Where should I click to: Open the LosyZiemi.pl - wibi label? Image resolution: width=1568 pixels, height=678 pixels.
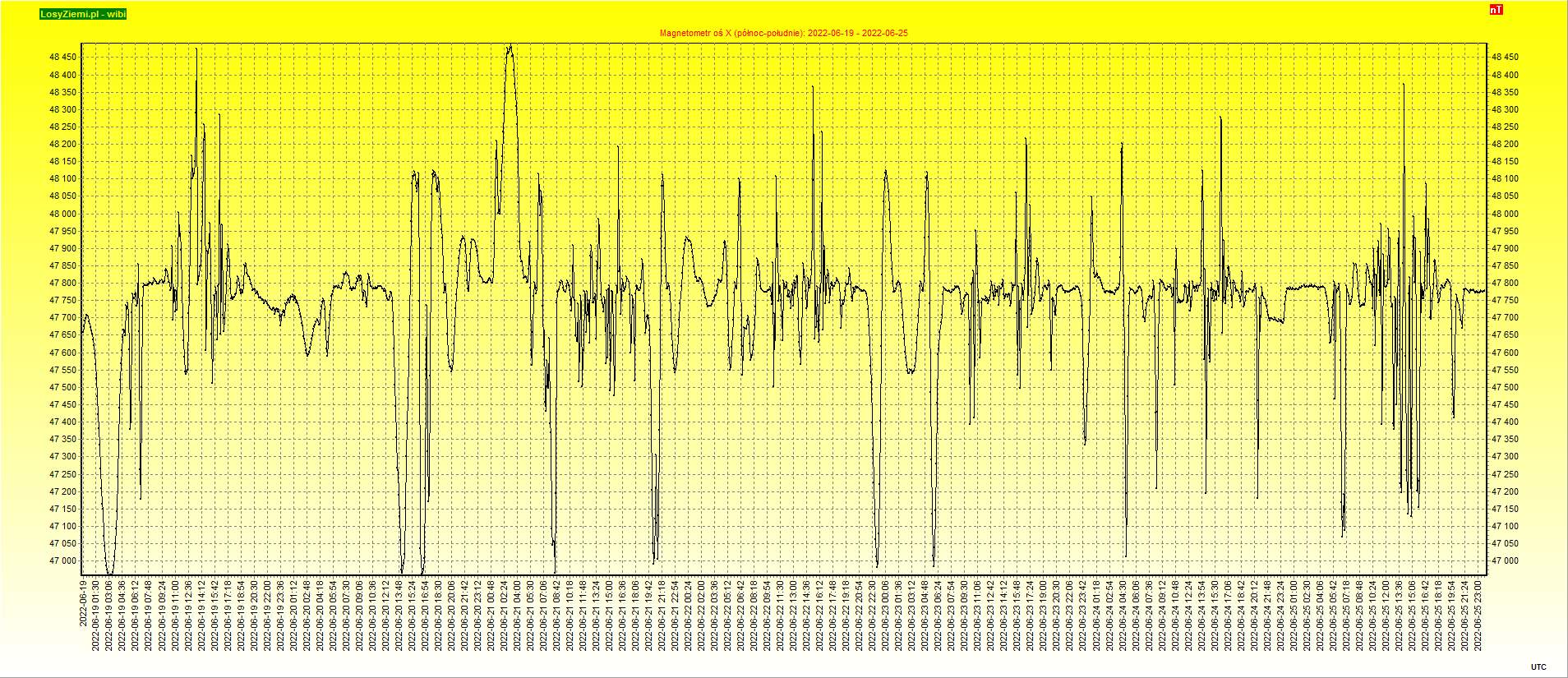point(83,14)
